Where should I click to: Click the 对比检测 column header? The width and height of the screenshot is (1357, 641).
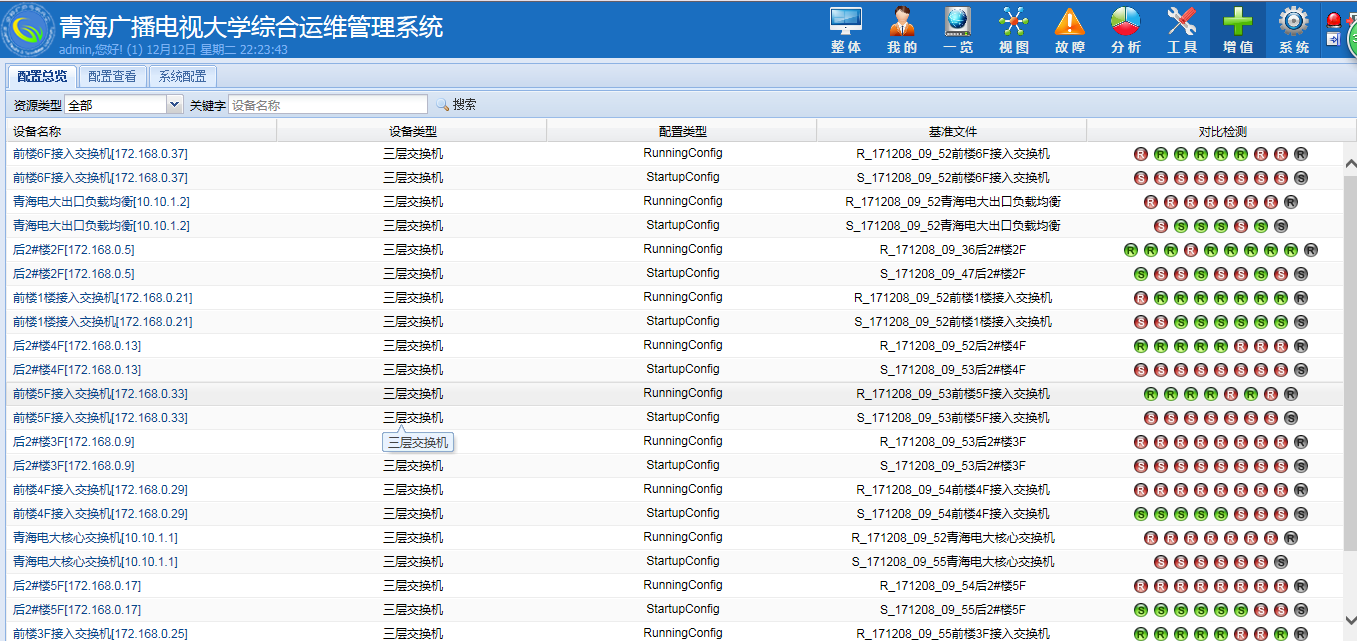click(1222, 131)
